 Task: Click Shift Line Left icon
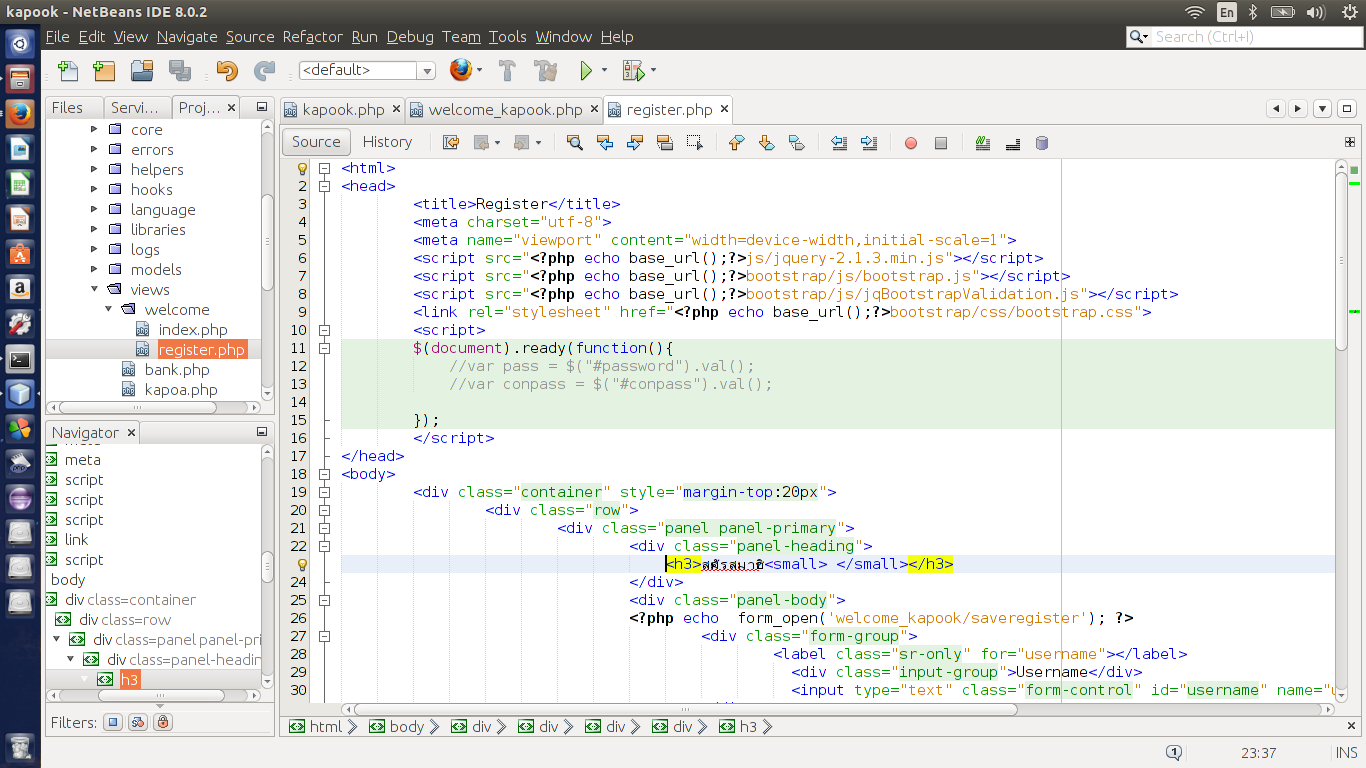tap(839, 143)
